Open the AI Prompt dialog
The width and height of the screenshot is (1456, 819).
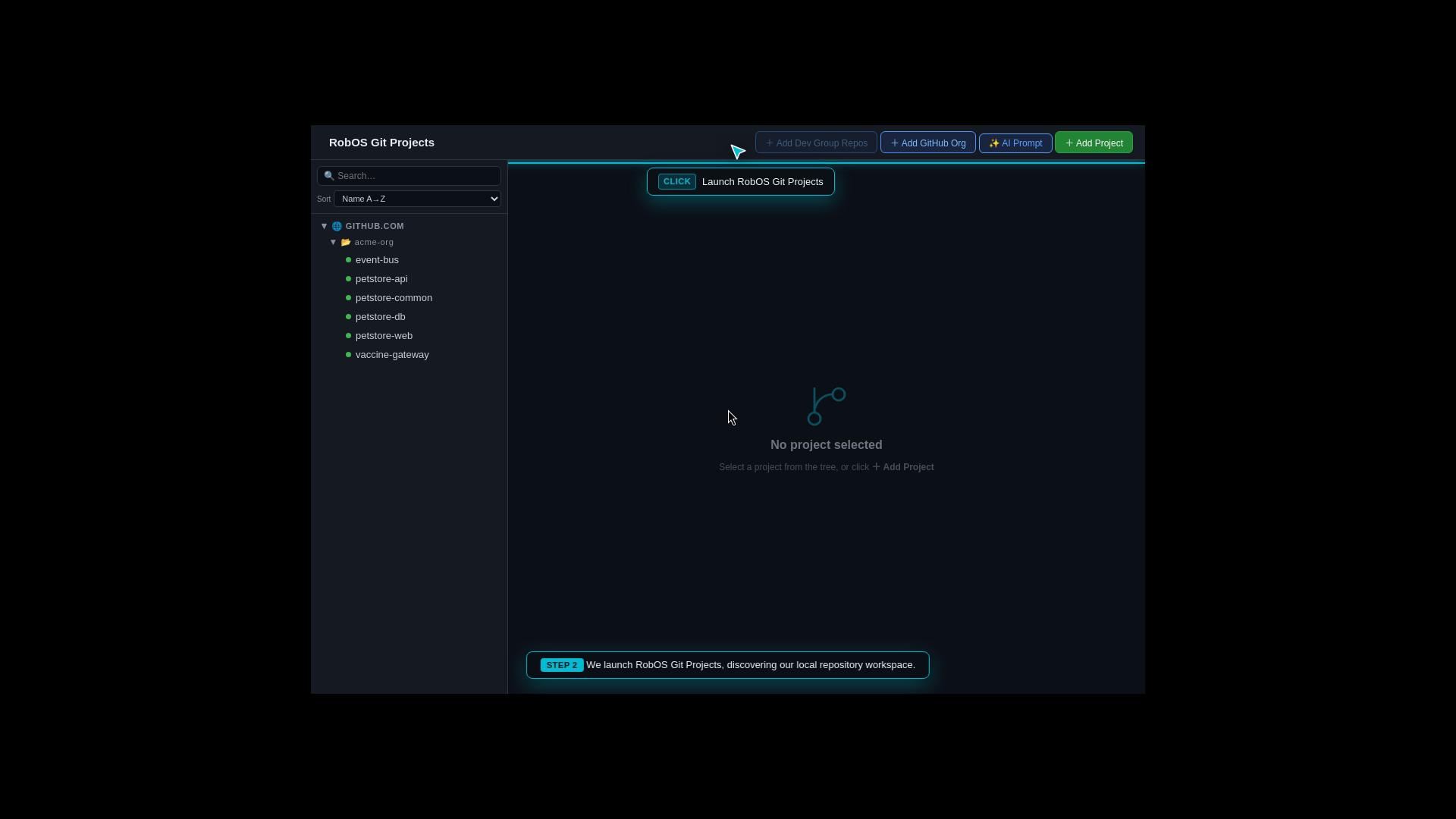[x=1015, y=143]
